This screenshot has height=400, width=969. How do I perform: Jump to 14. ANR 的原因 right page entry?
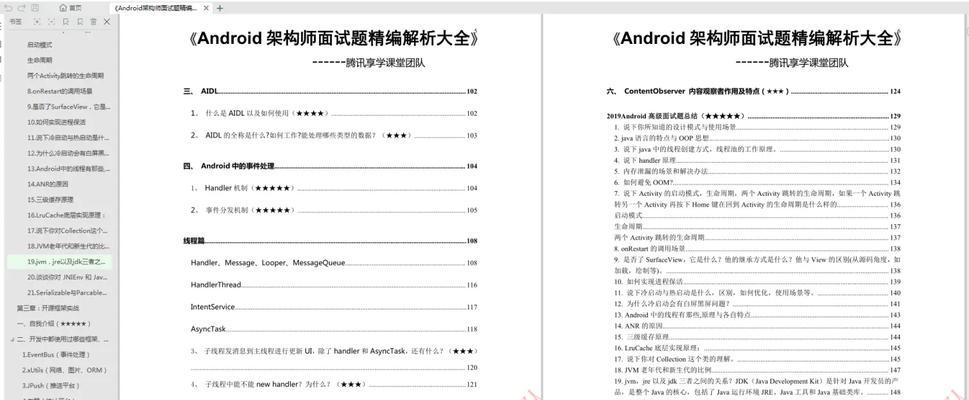(757, 326)
